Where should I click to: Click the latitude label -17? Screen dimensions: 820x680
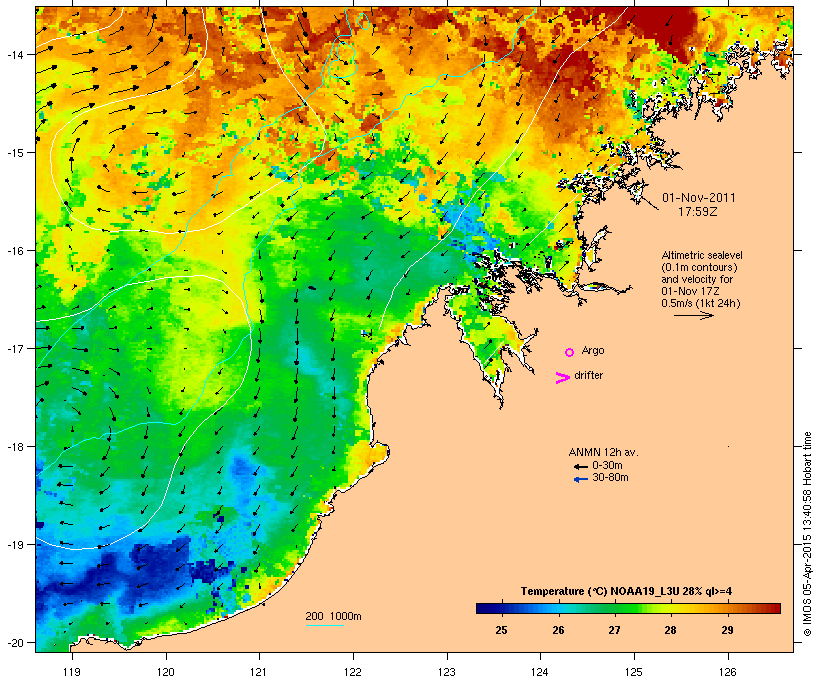[14, 348]
